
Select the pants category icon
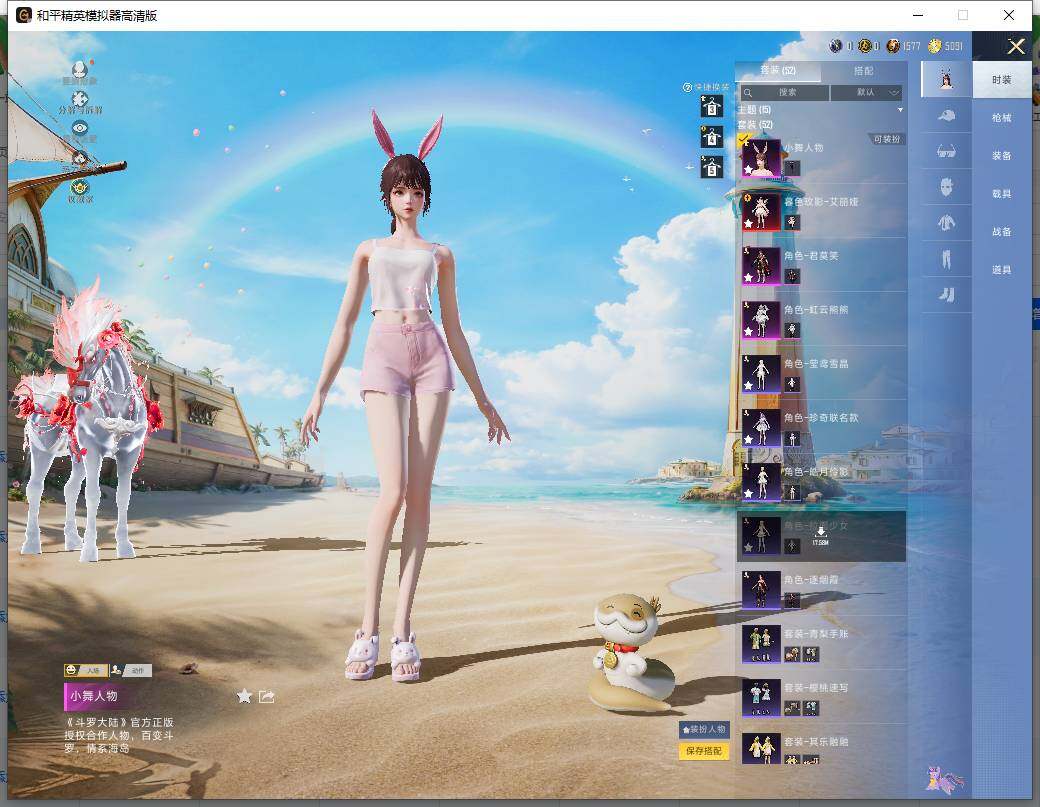[x=946, y=259]
